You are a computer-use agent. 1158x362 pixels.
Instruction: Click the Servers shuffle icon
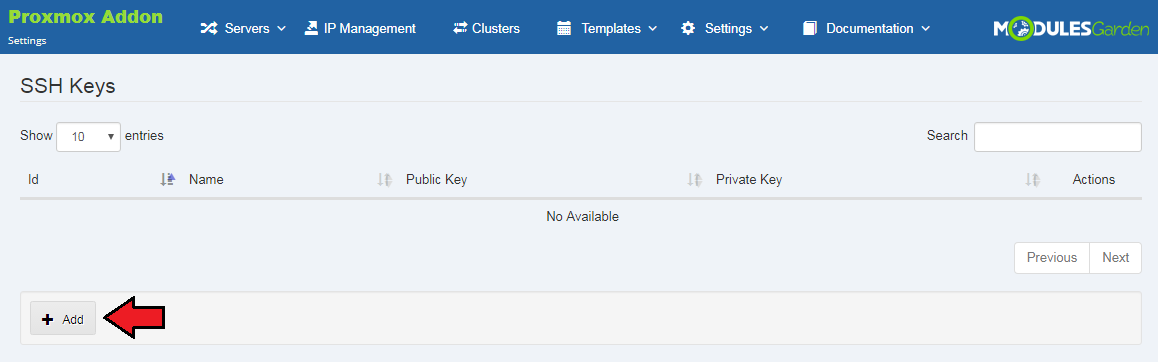[209, 29]
